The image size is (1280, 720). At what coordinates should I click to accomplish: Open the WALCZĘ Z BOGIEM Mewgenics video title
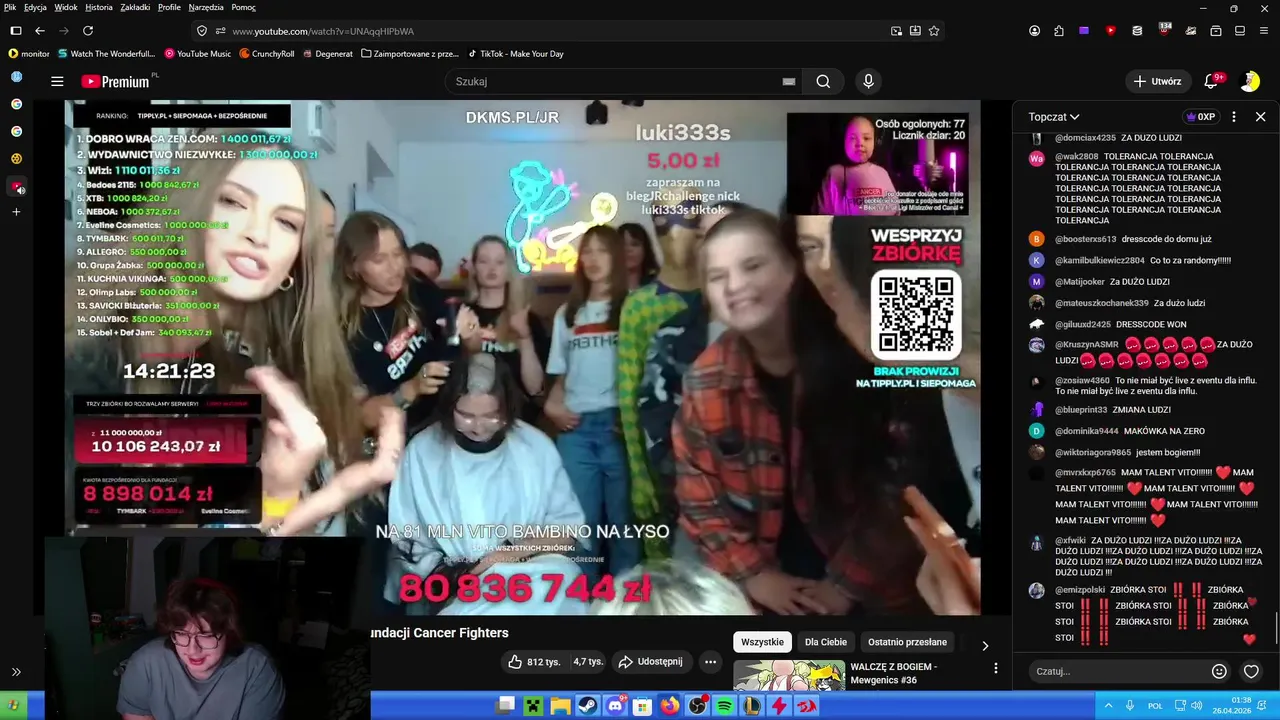893,673
